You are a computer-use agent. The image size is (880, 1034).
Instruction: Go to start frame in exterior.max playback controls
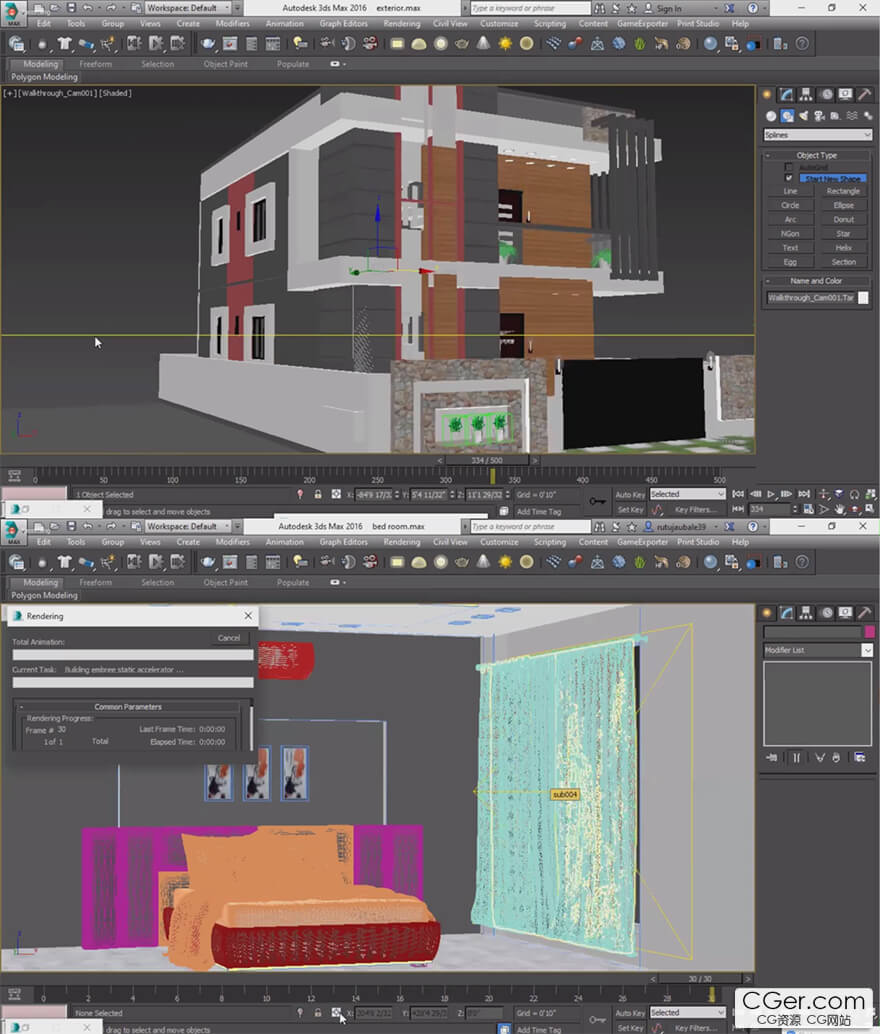pos(738,494)
